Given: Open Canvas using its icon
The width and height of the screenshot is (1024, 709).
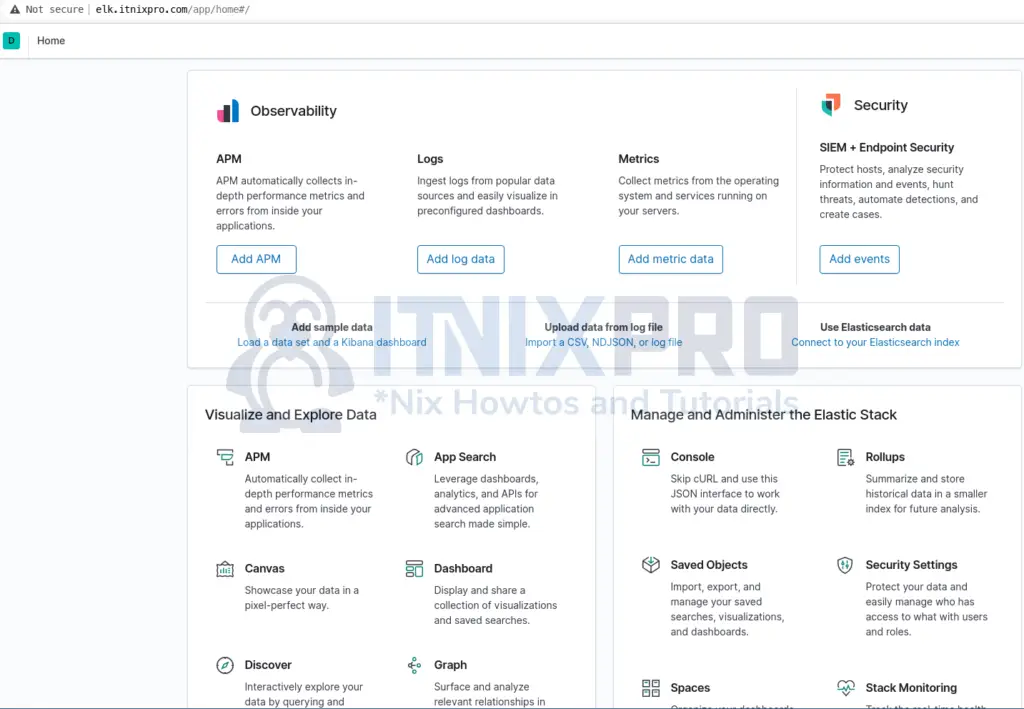Looking at the screenshot, I should coord(225,569).
